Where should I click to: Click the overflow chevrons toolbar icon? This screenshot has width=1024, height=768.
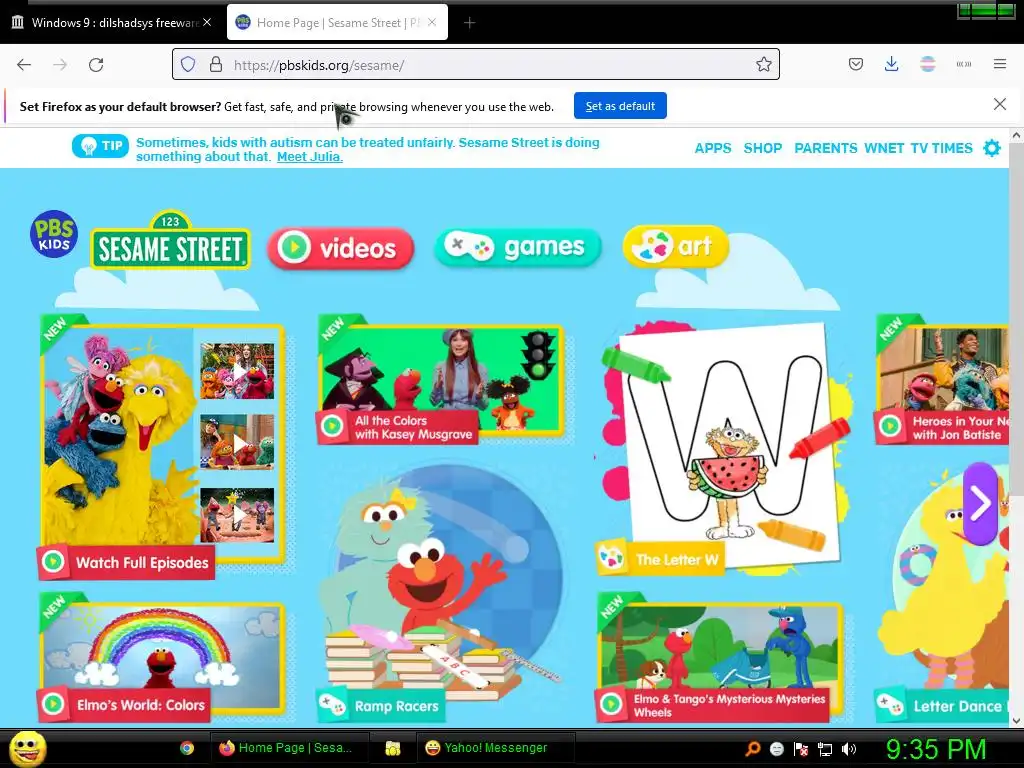click(963, 64)
